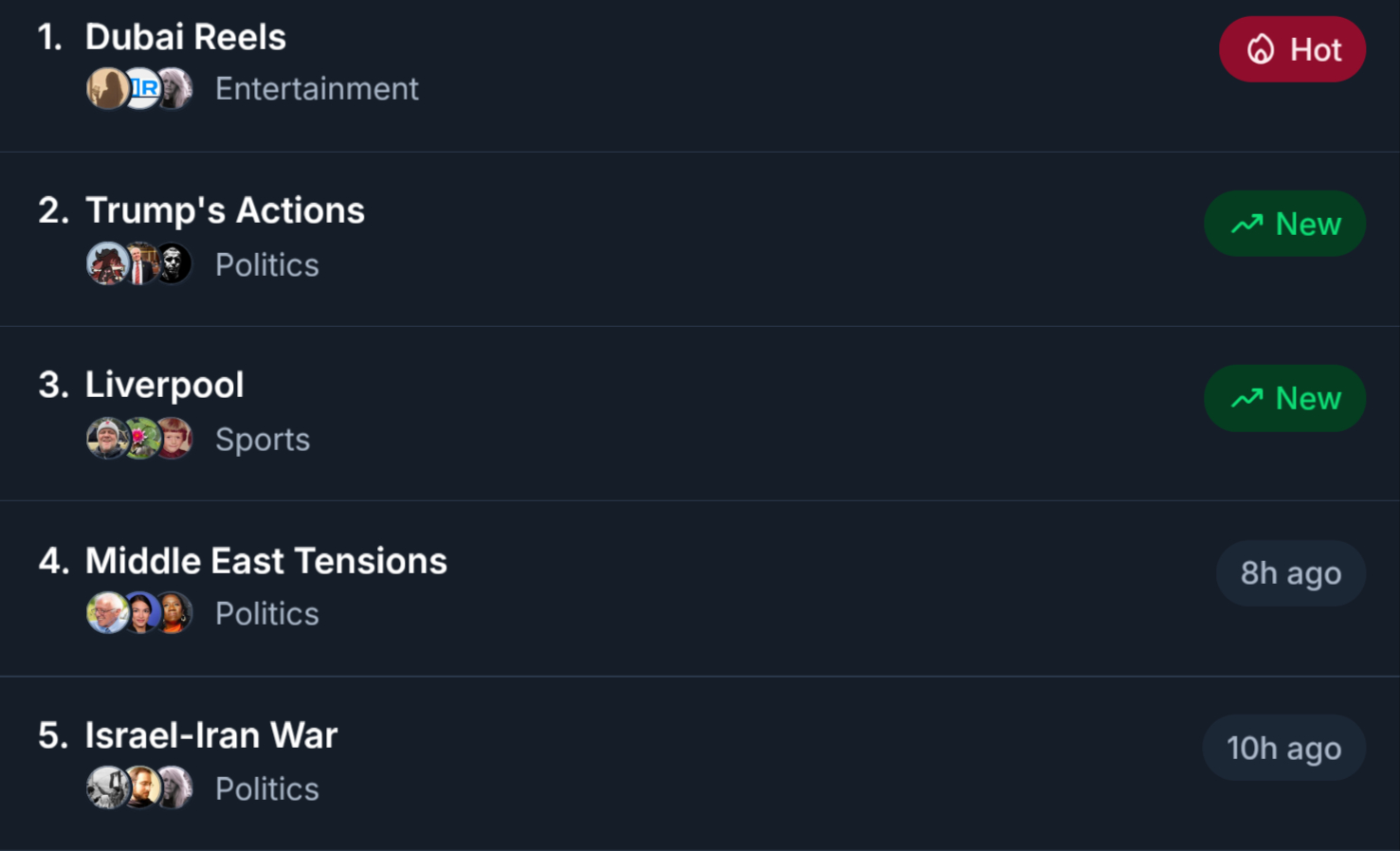Screen dimensions: 1400x851
Task: Click the Politics label under Trump's Actions
Action: (x=267, y=265)
